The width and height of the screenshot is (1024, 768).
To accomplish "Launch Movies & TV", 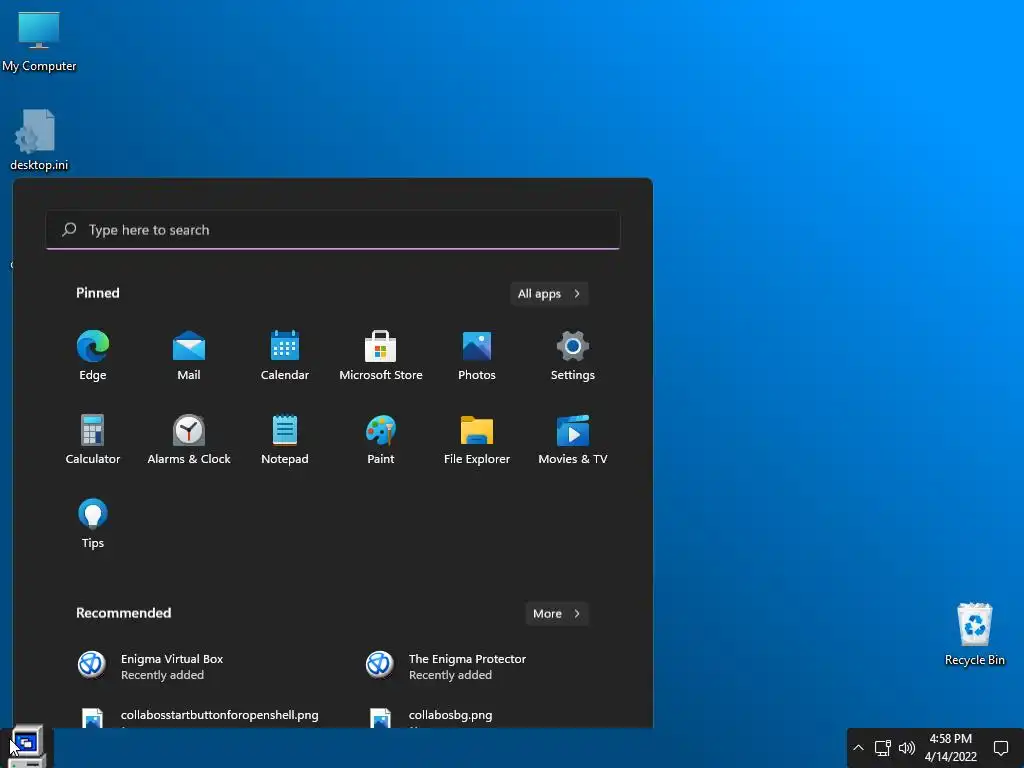I will (x=573, y=440).
